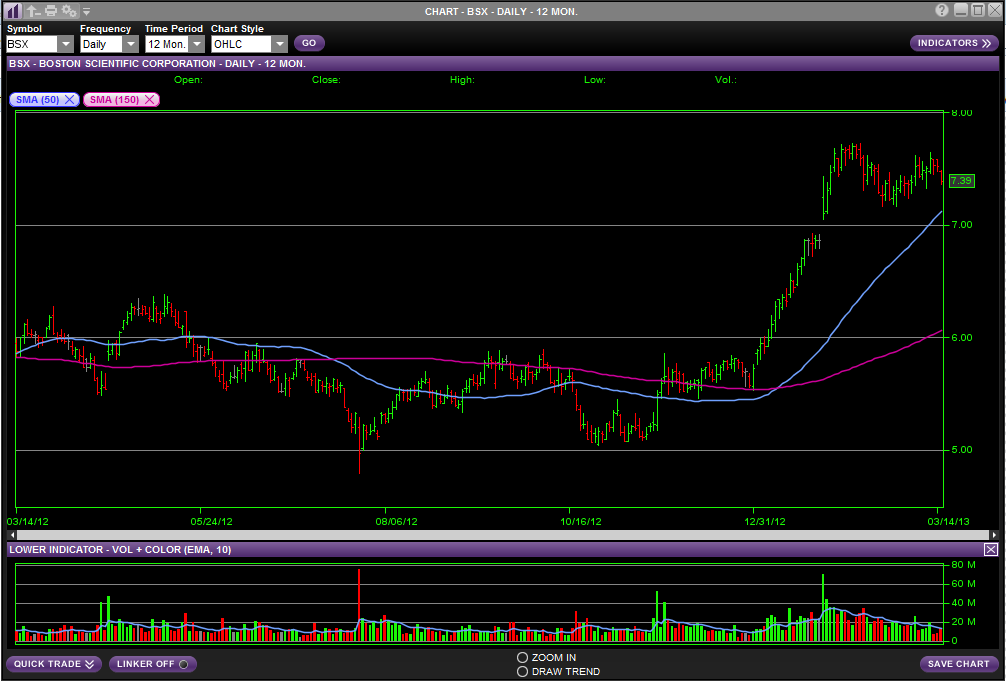Select the Zoom In radio button
Image resolution: width=1006 pixels, height=681 pixels.
point(522,657)
